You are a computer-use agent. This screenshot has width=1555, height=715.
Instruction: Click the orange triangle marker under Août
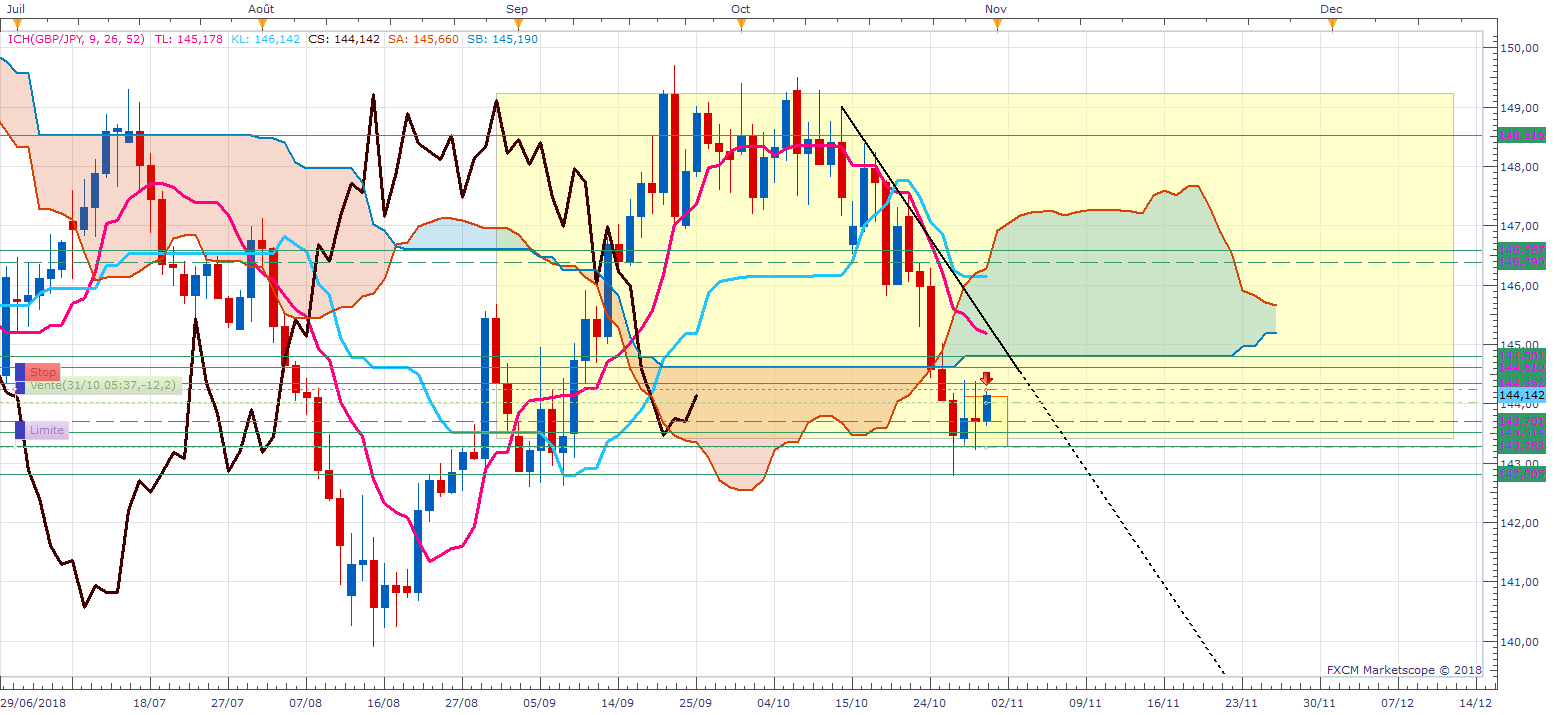pyautogui.click(x=262, y=24)
